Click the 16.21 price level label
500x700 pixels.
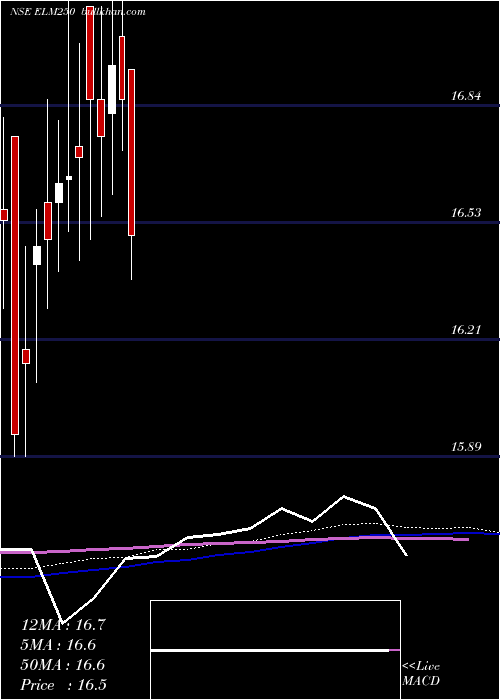pyautogui.click(x=466, y=330)
